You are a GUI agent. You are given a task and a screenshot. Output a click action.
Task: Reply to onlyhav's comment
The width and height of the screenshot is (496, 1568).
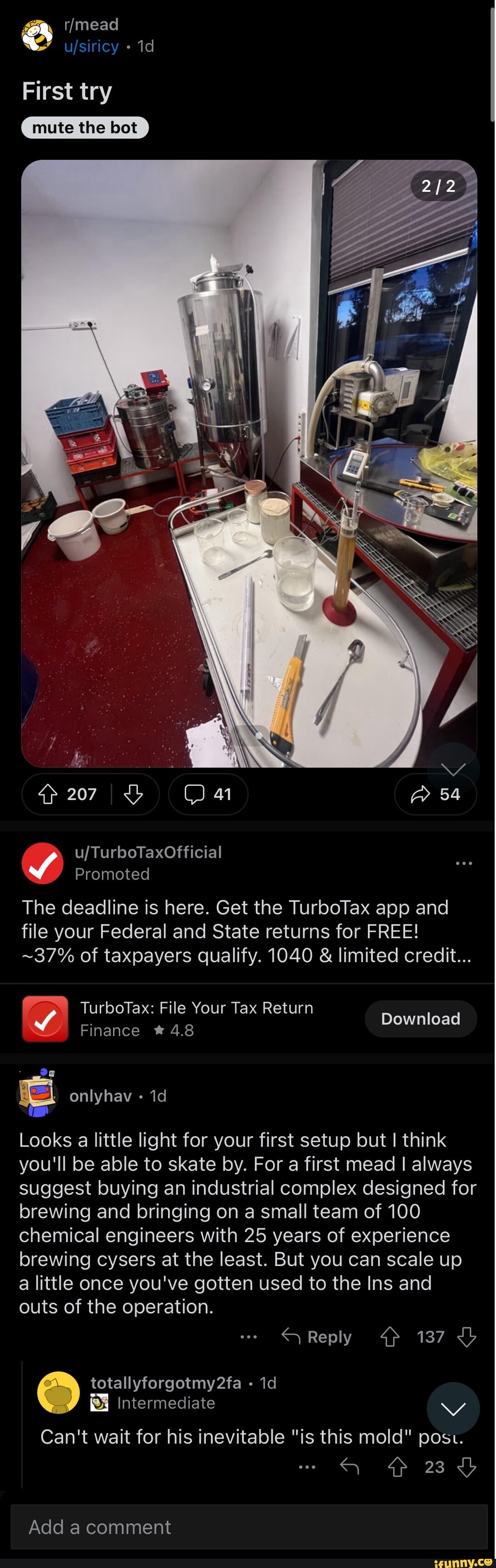click(x=317, y=1337)
